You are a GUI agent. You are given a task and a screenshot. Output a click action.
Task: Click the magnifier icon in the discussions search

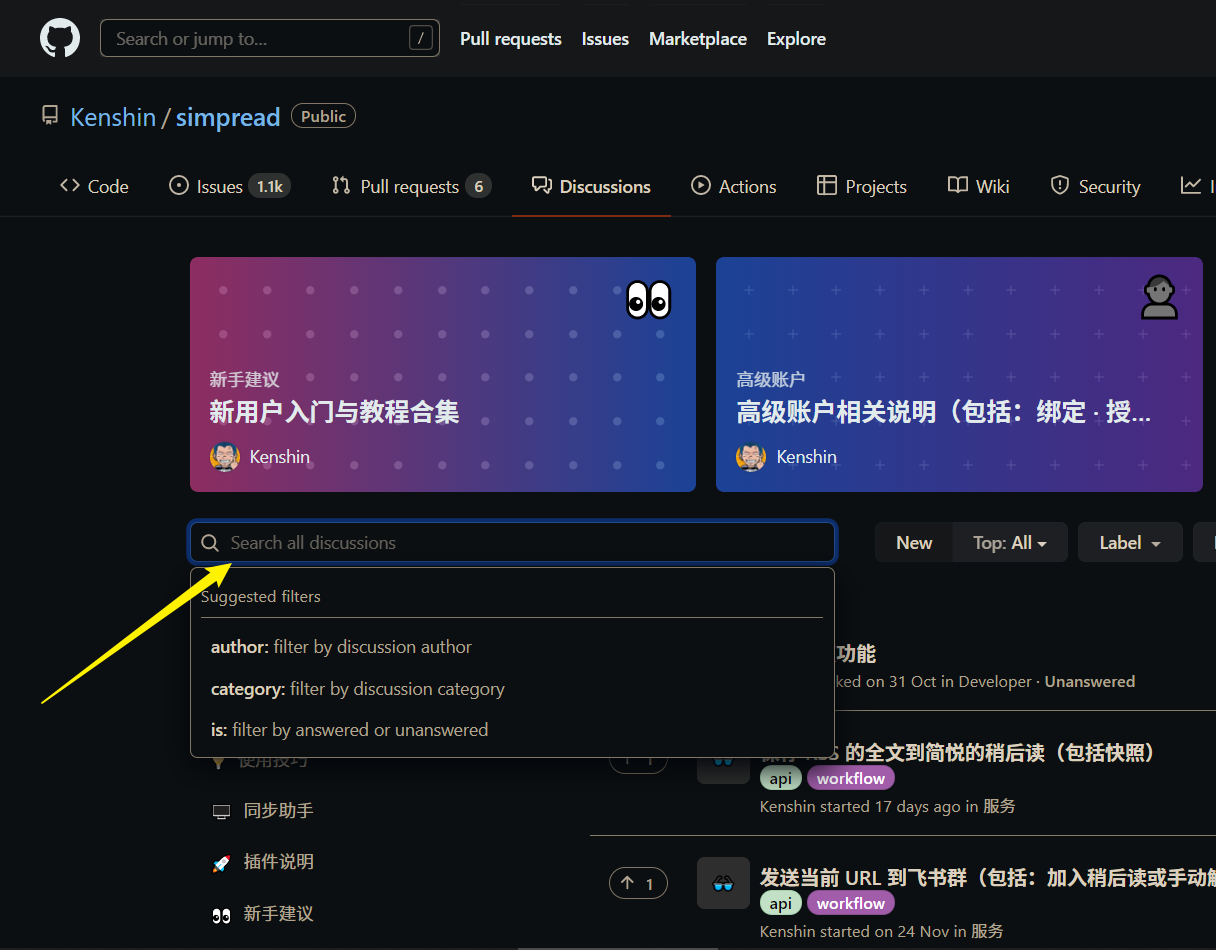210,543
